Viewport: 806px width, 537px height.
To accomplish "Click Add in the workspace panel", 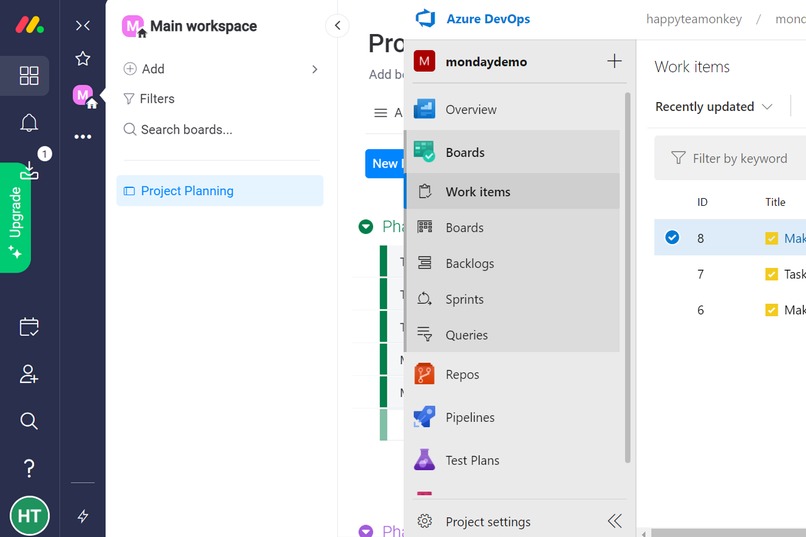I will click(x=144, y=69).
